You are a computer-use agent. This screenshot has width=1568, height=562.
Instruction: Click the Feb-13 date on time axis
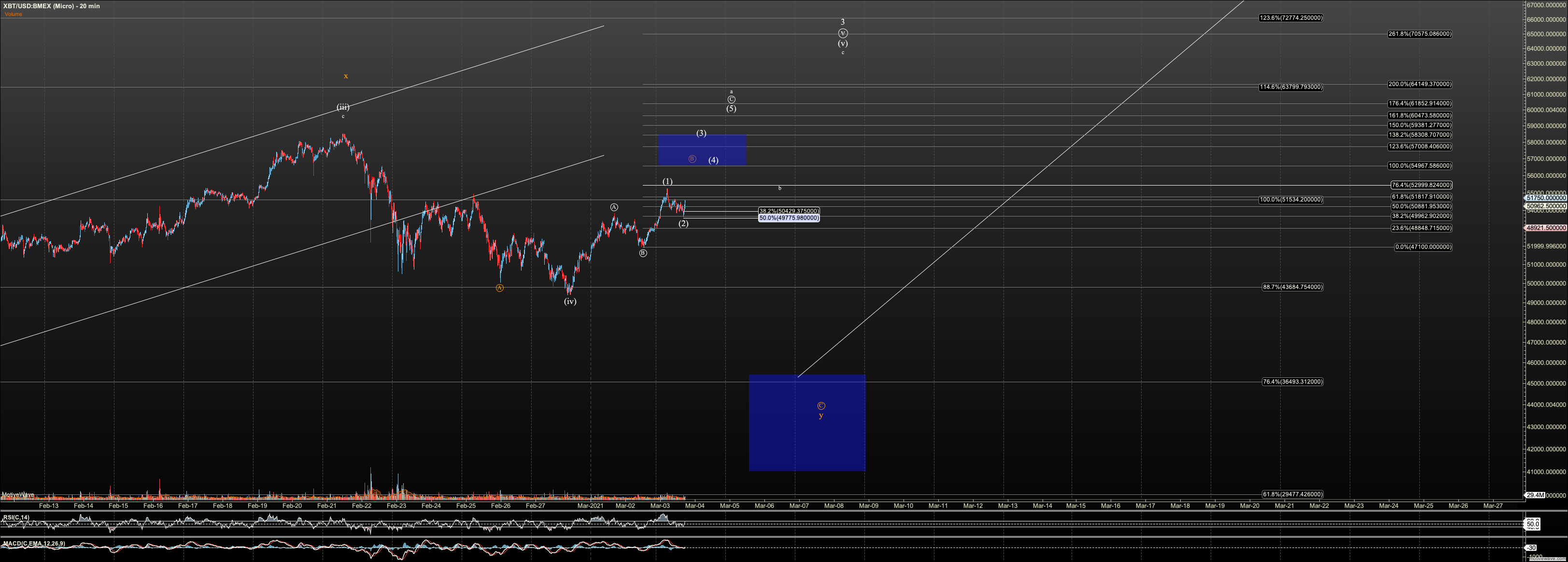(49, 505)
